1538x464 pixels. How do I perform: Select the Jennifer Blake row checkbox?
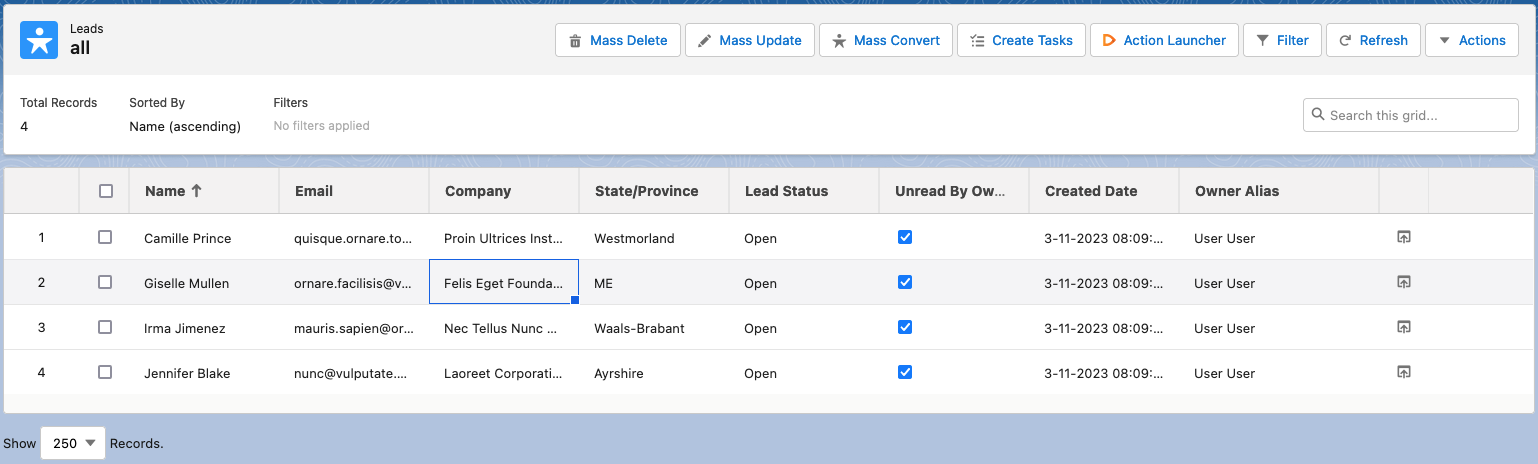105,372
